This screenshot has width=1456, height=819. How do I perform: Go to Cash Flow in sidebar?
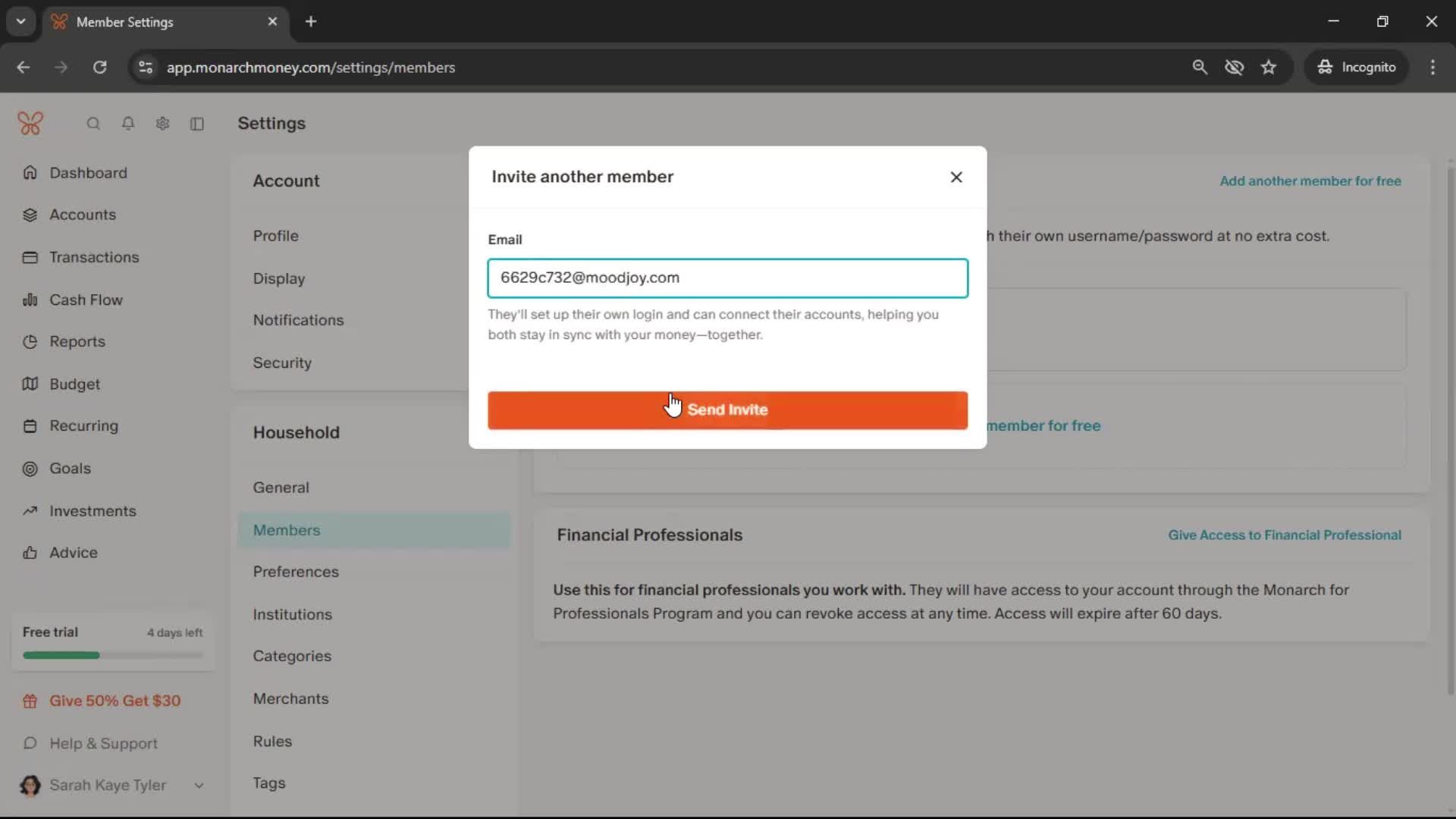click(x=86, y=300)
